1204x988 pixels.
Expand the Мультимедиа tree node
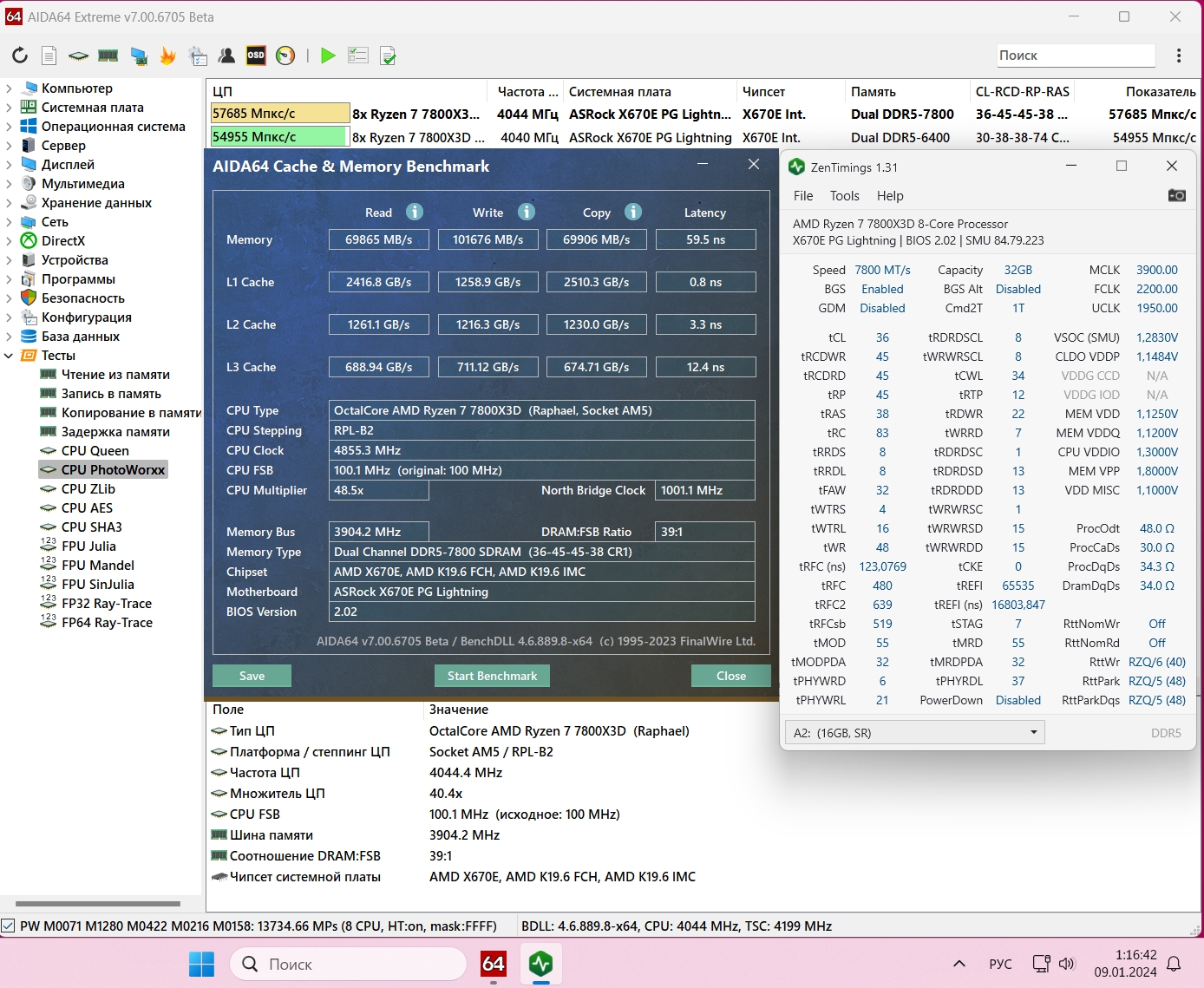point(9,184)
